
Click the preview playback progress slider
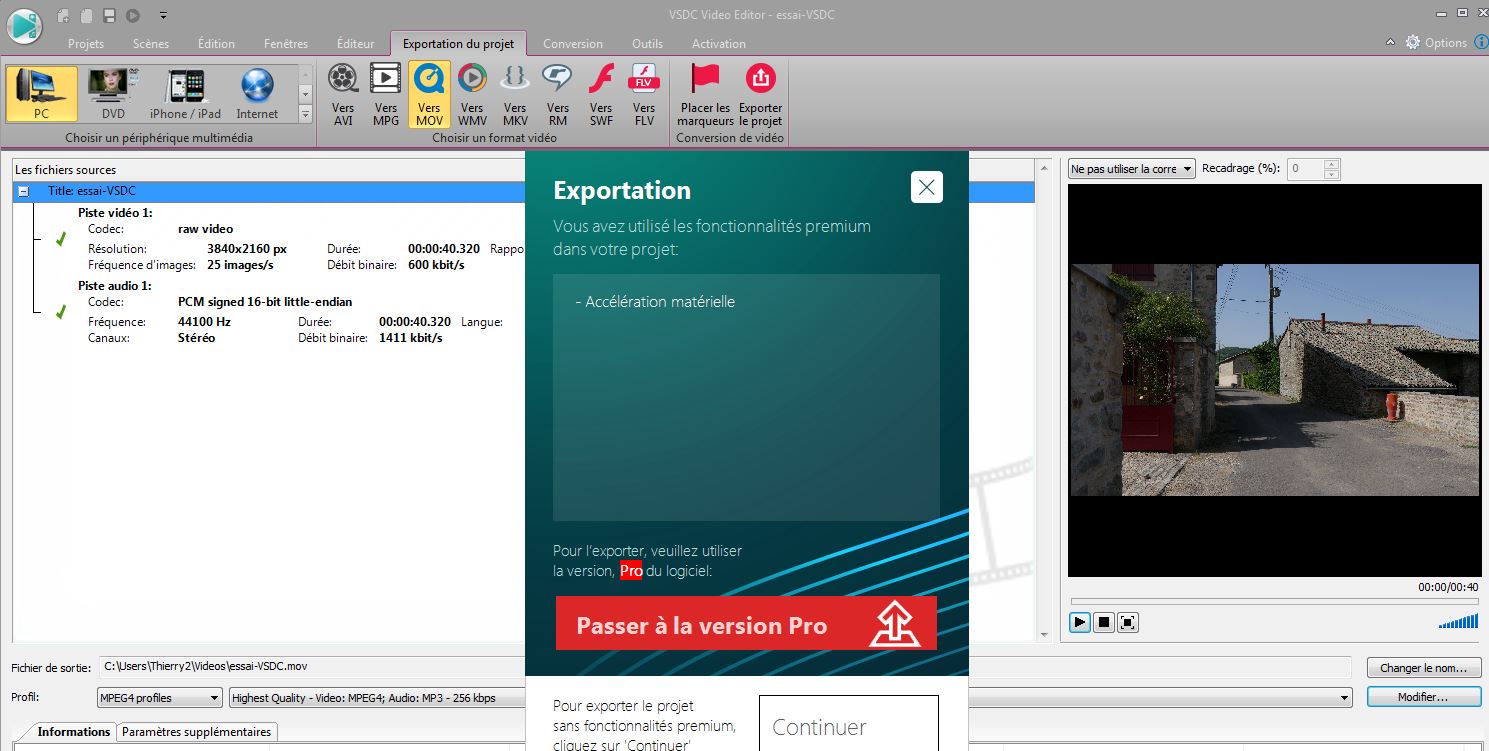1273,601
